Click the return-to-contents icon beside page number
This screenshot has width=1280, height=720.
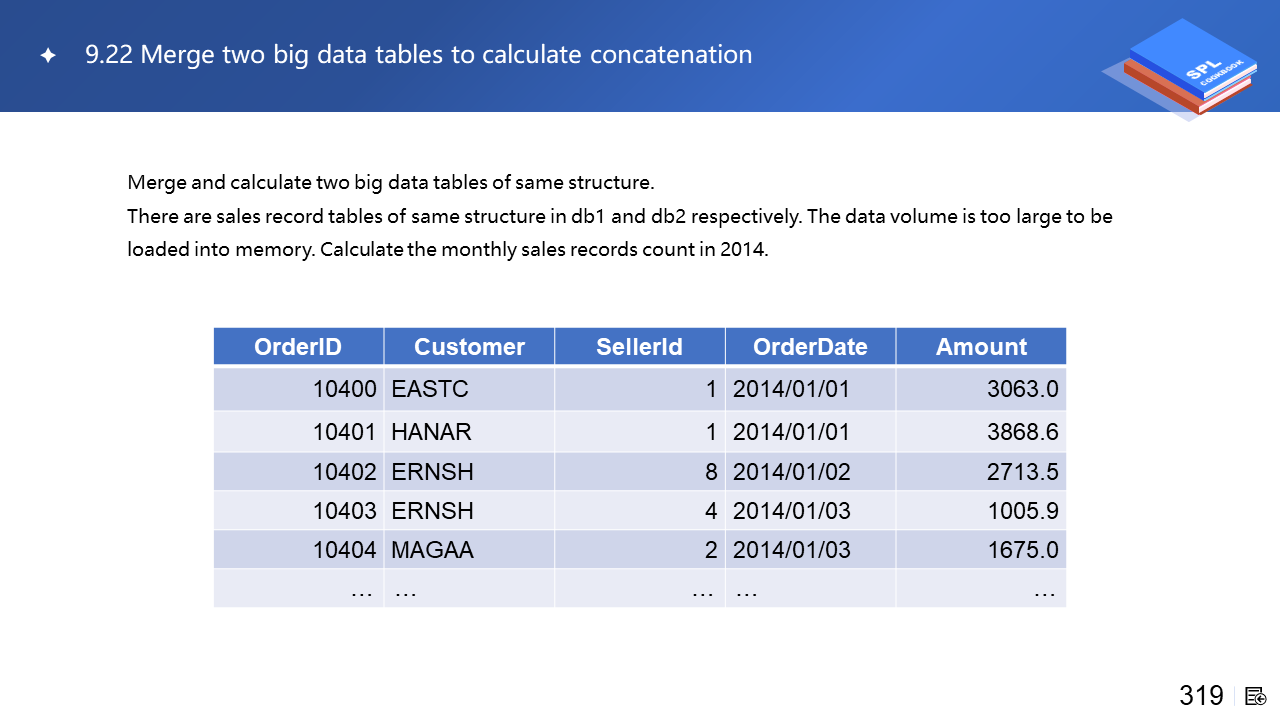pos(1256,696)
